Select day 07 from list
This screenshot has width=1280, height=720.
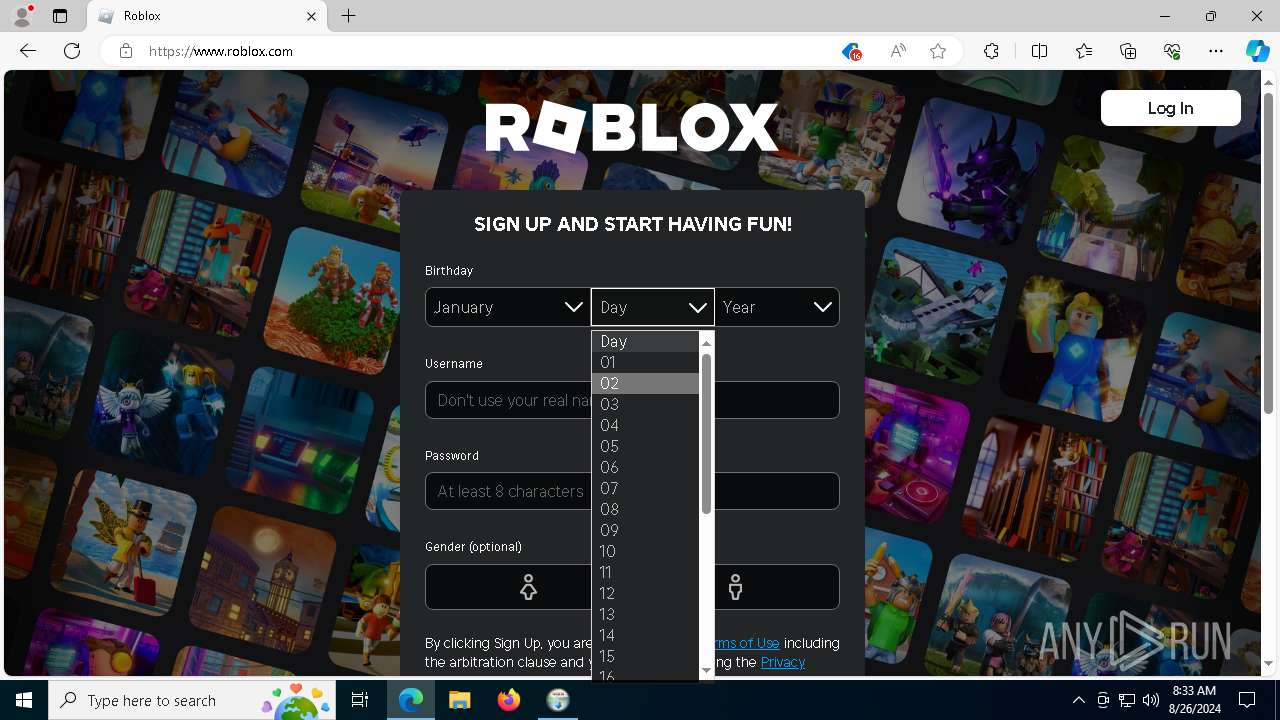[x=645, y=488]
